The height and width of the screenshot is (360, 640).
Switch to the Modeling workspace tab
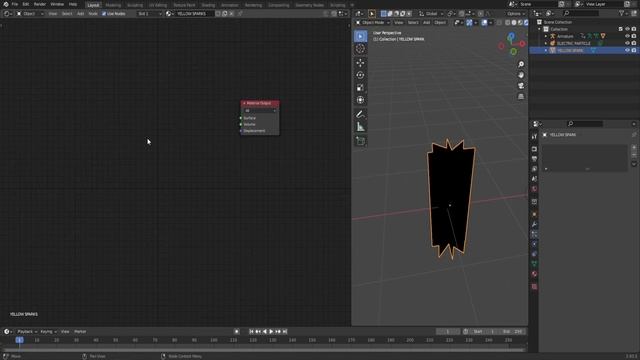coord(113,5)
